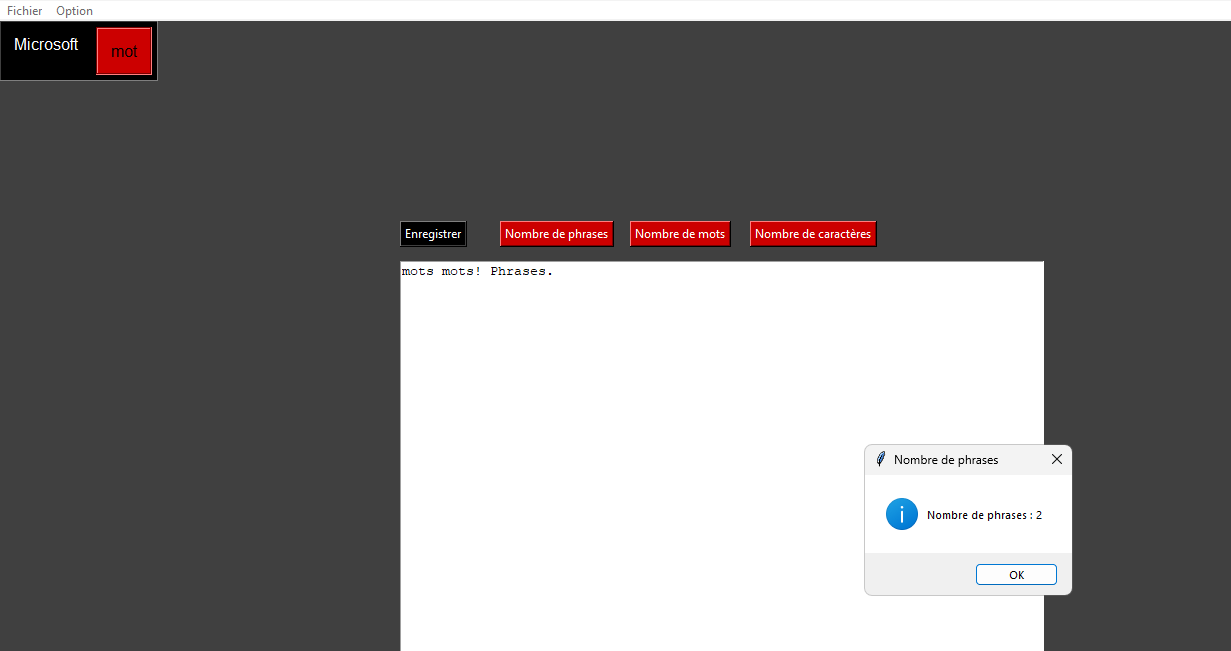Viewport: 1231px width, 651px height.
Task: Click the 'Nombre de phrases' red button
Action: pyautogui.click(x=556, y=233)
